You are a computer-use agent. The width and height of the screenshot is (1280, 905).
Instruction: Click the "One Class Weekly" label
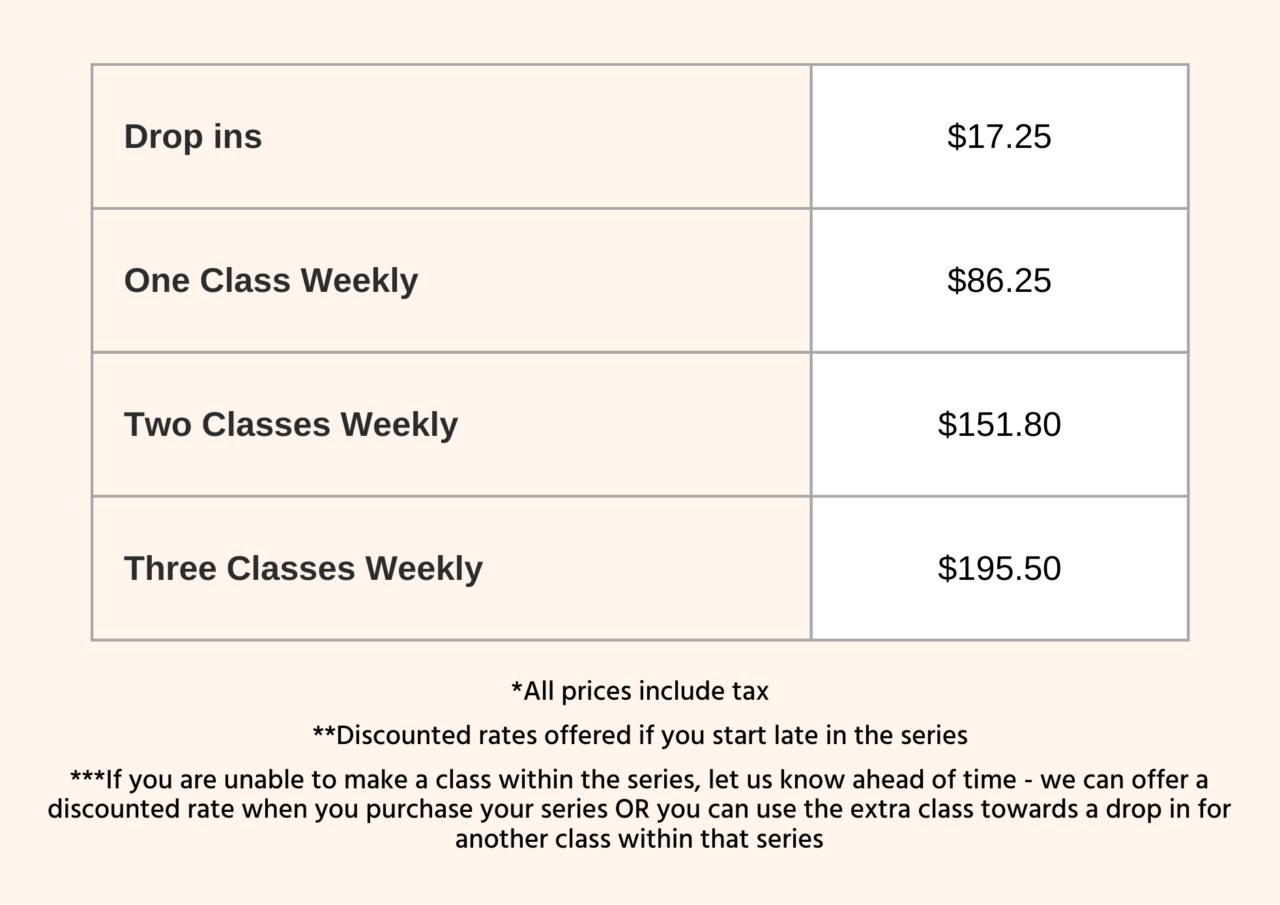click(x=271, y=281)
